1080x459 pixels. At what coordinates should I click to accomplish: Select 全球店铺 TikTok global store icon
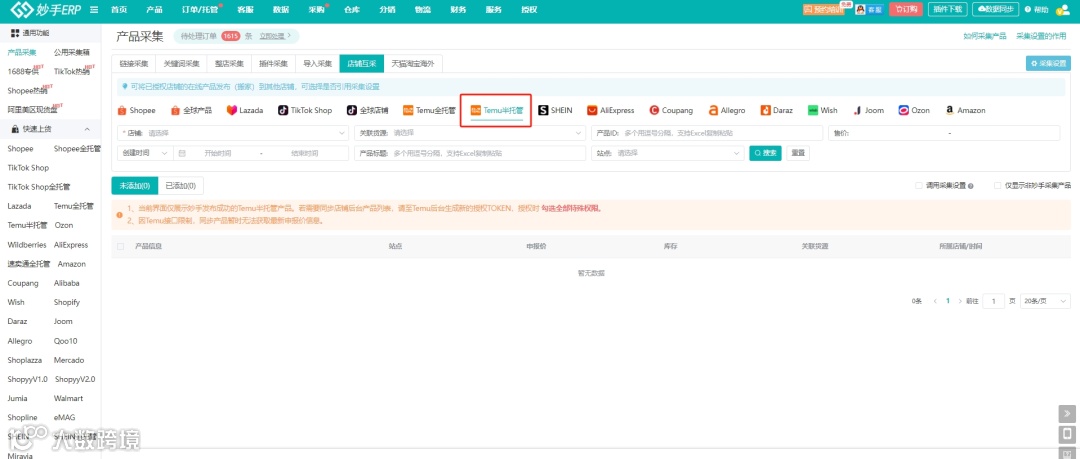point(352,110)
